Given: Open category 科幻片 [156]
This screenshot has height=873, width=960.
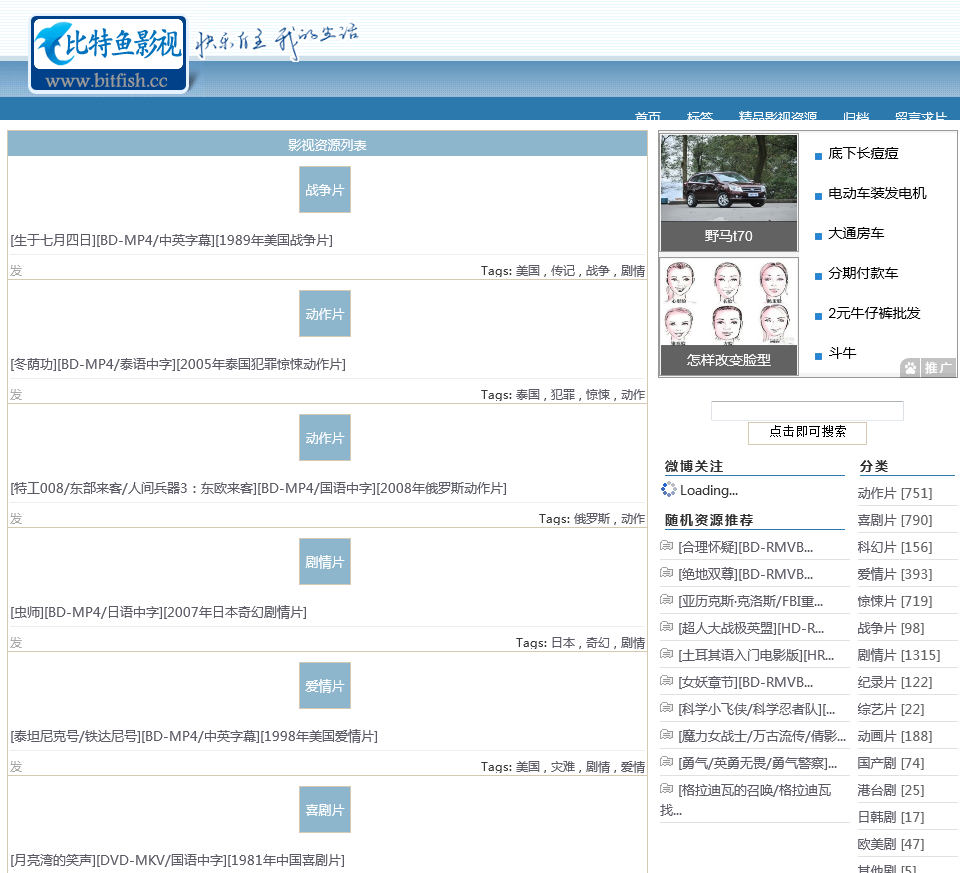Looking at the screenshot, I should 894,547.
